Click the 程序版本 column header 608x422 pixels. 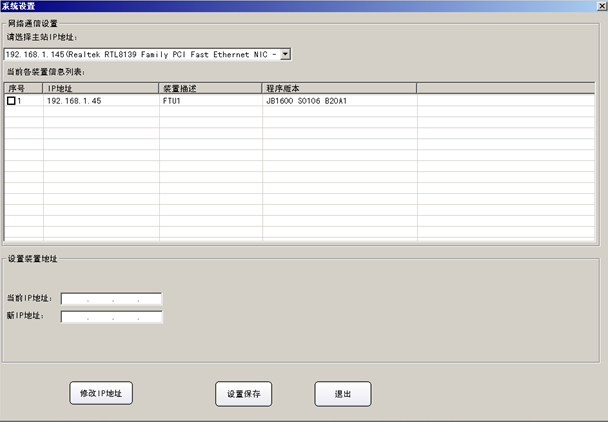(338, 88)
